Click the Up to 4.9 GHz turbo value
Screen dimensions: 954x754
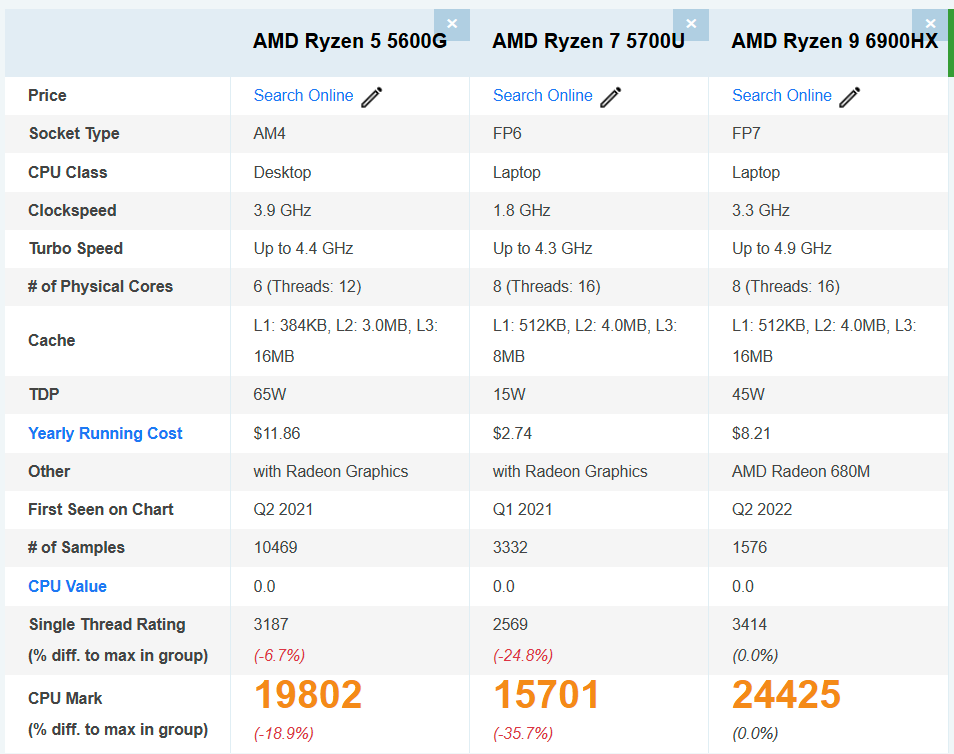click(x=781, y=248)
